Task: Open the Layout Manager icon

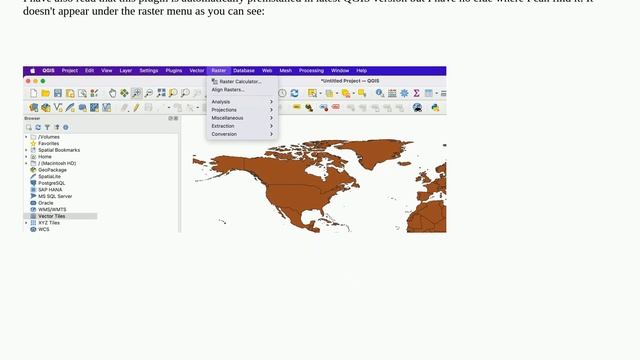Action: point(82,93)
